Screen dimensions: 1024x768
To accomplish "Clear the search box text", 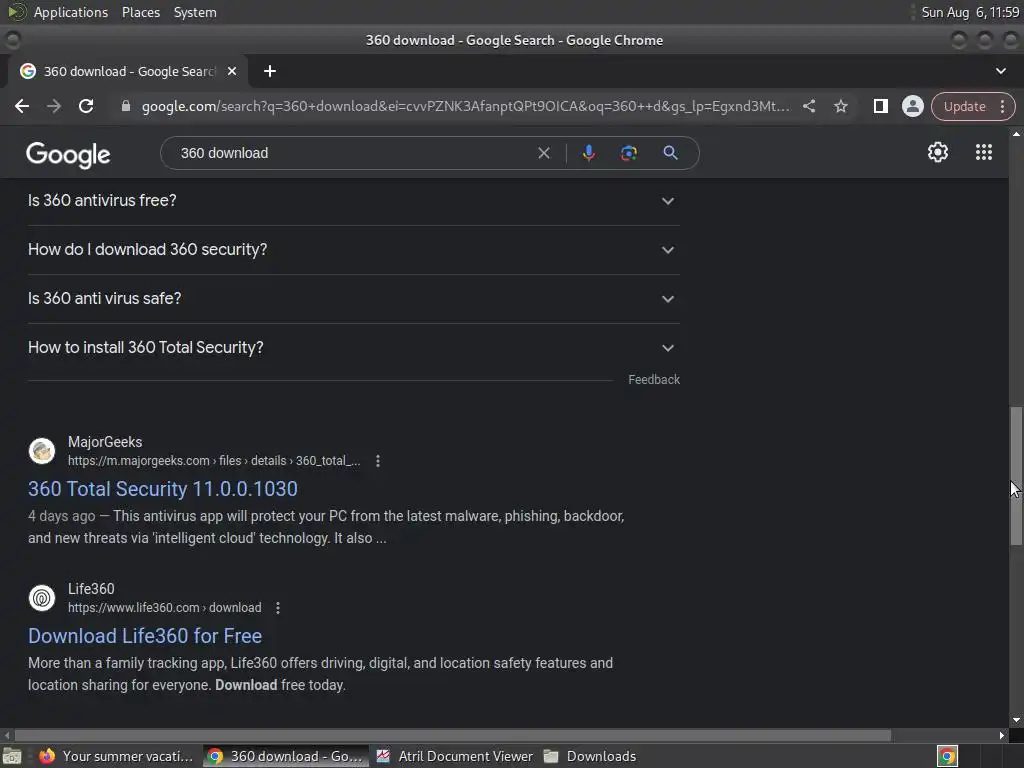I will (543, 153).
